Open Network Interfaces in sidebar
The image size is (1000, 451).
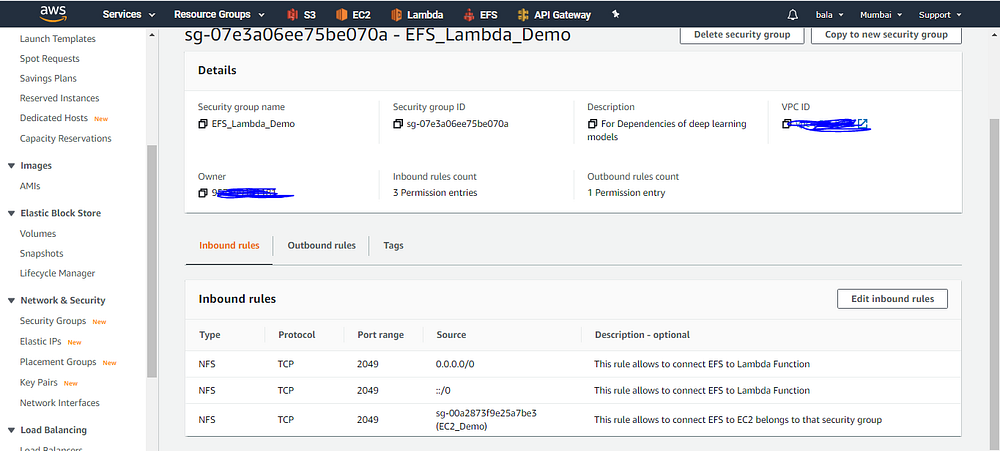coord(59,403)
